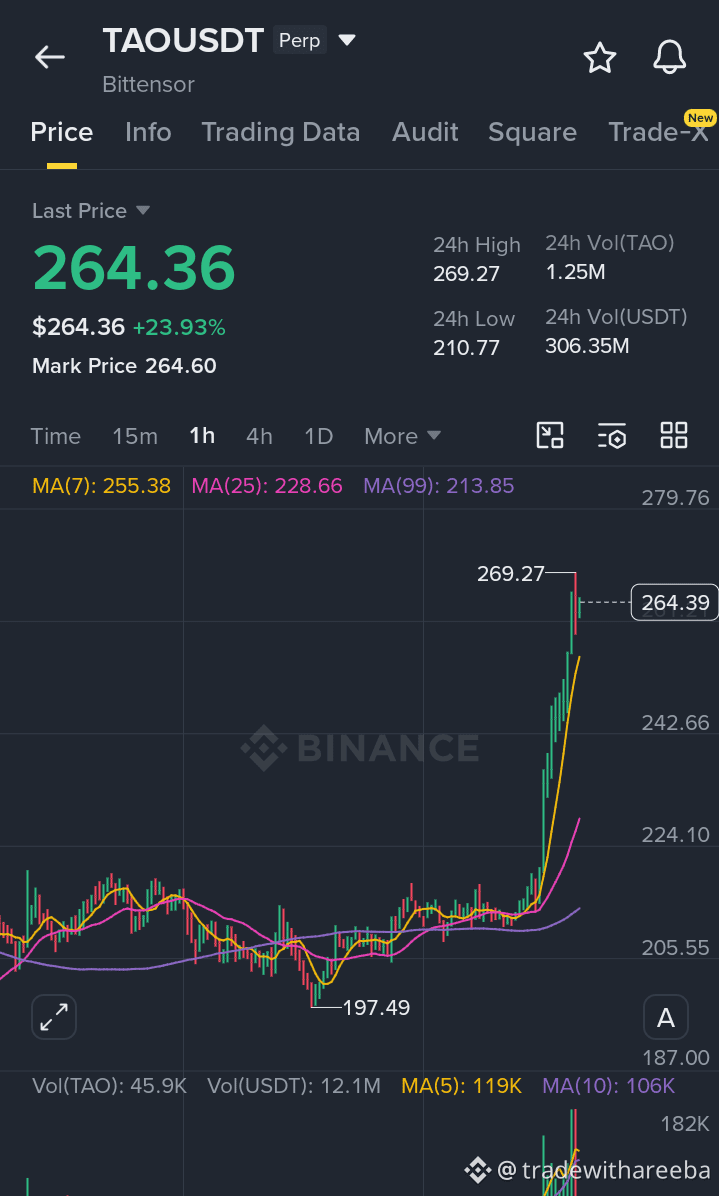The width and height of the screenshot is (719, 1196).
Task: Open the multi-chart grid layout icon
Action: [x=674, y=435]
